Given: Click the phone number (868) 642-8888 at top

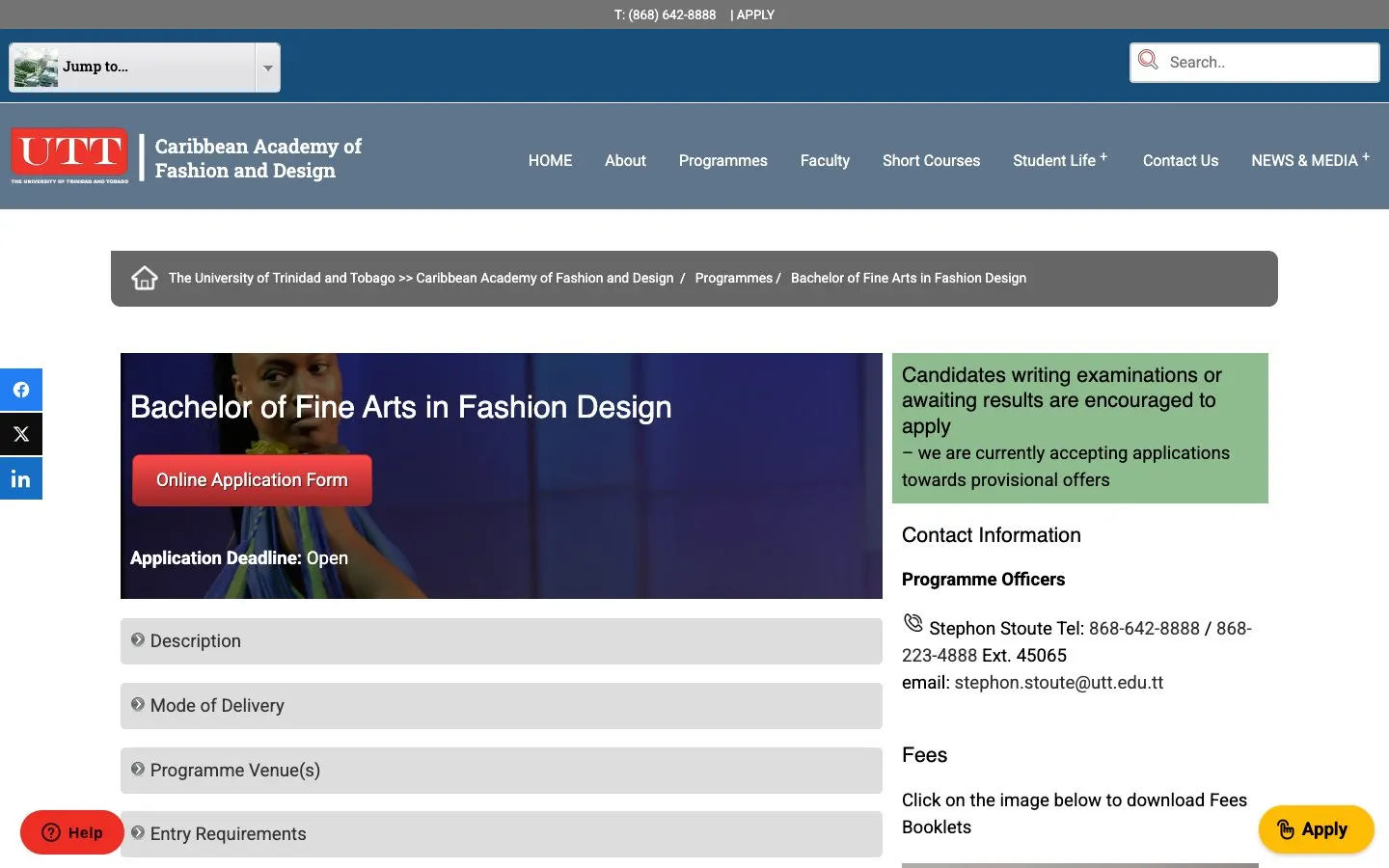Looking at the screenshot, I should [x=672, y=14].
